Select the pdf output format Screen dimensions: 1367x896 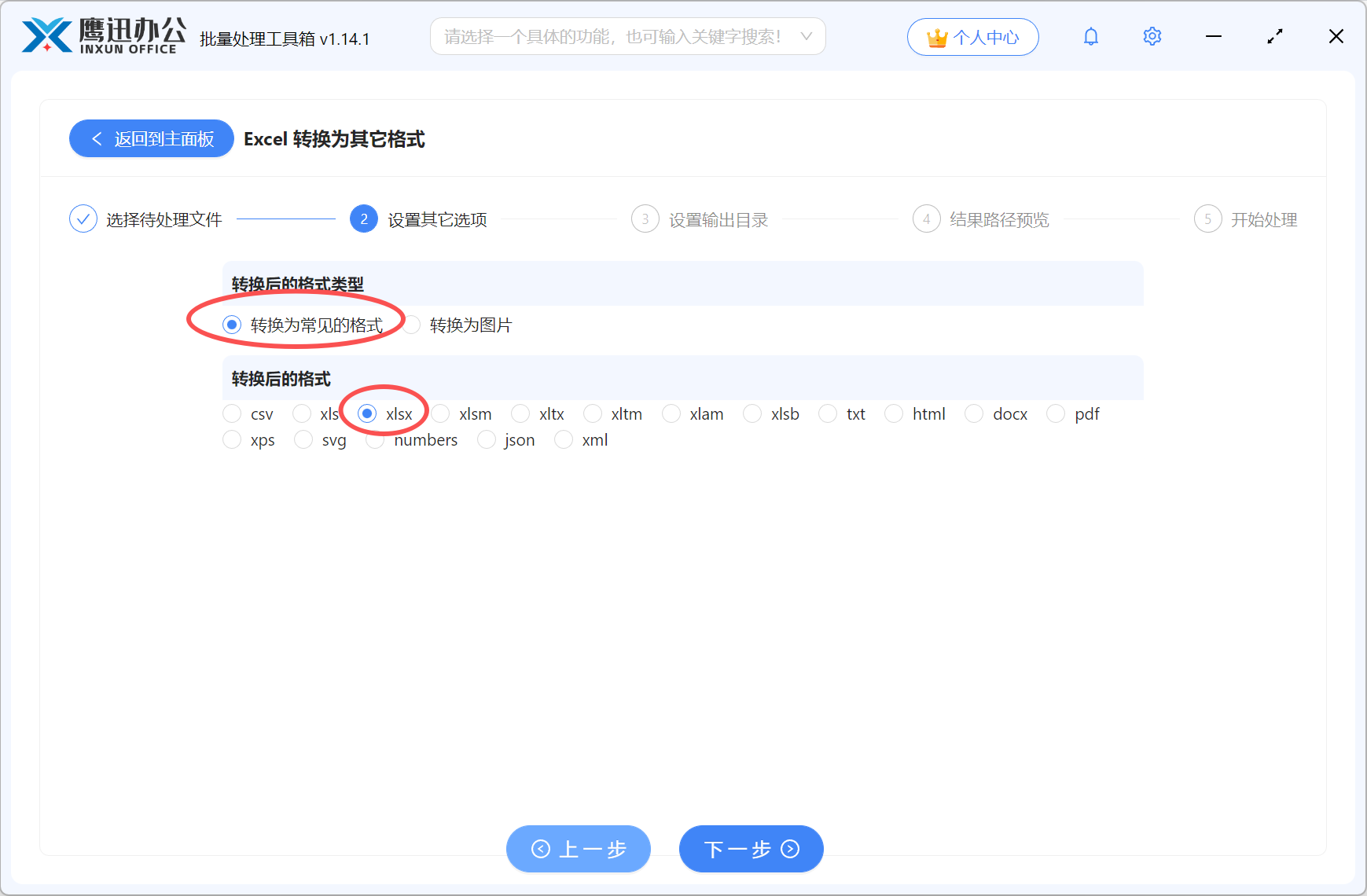pyautogui.click(x=1056, y=413)
